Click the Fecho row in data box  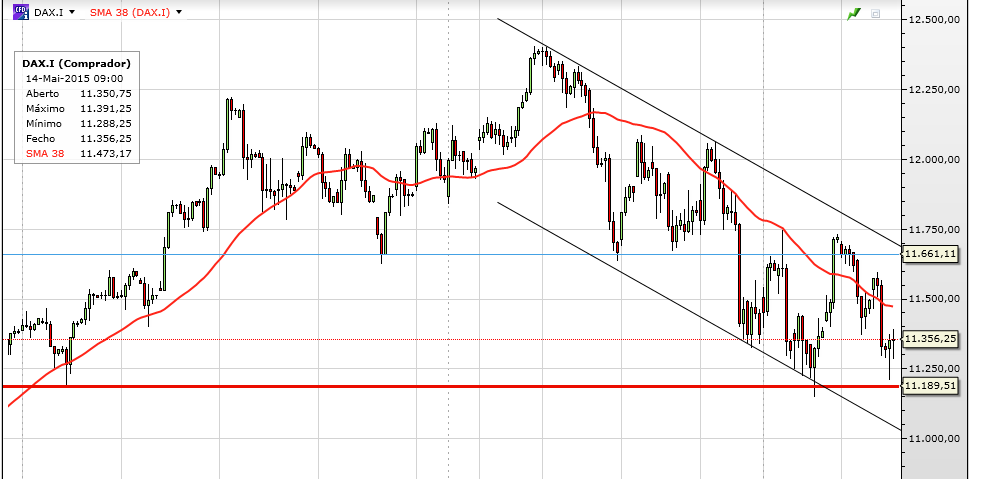pos(76,138)
